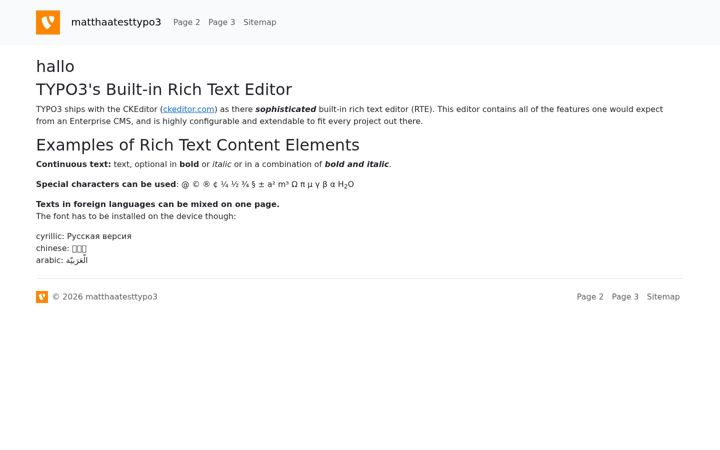
Task: Click the 'Examples of Rich Text Content Elements' heading
Action: coord(197,145)
